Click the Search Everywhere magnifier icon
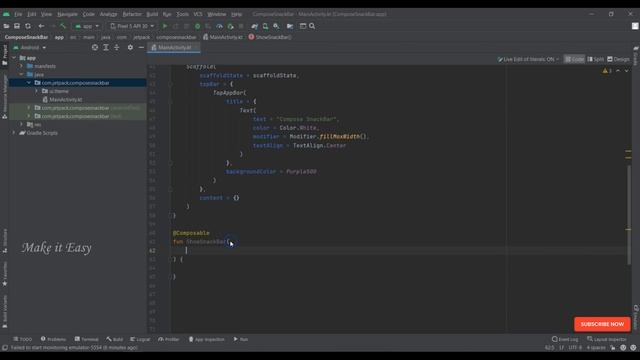Screen dimensions: 640x360 click(x=312, y=26)
